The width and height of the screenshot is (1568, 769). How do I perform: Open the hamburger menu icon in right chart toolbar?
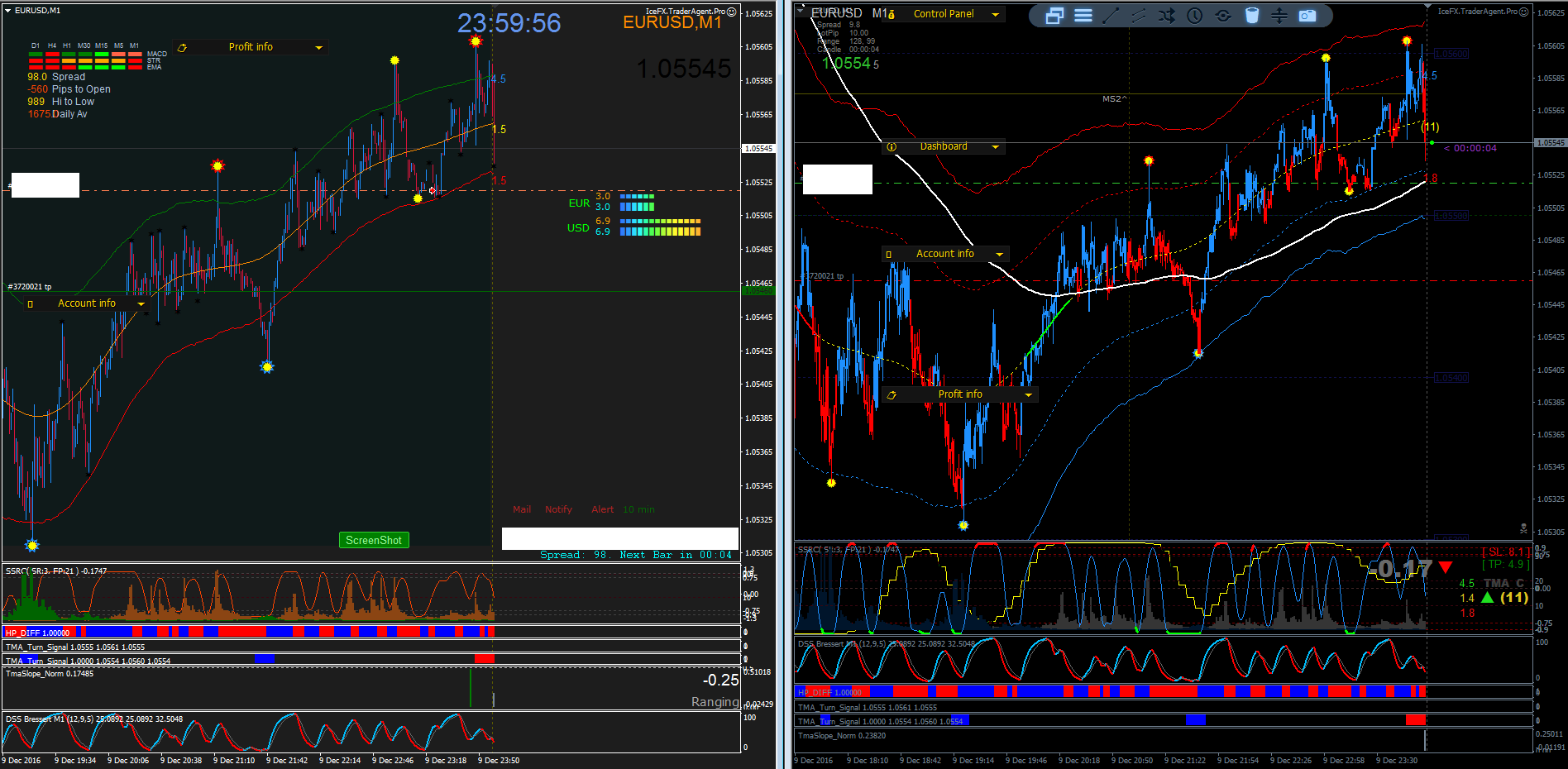point(1083,16)
